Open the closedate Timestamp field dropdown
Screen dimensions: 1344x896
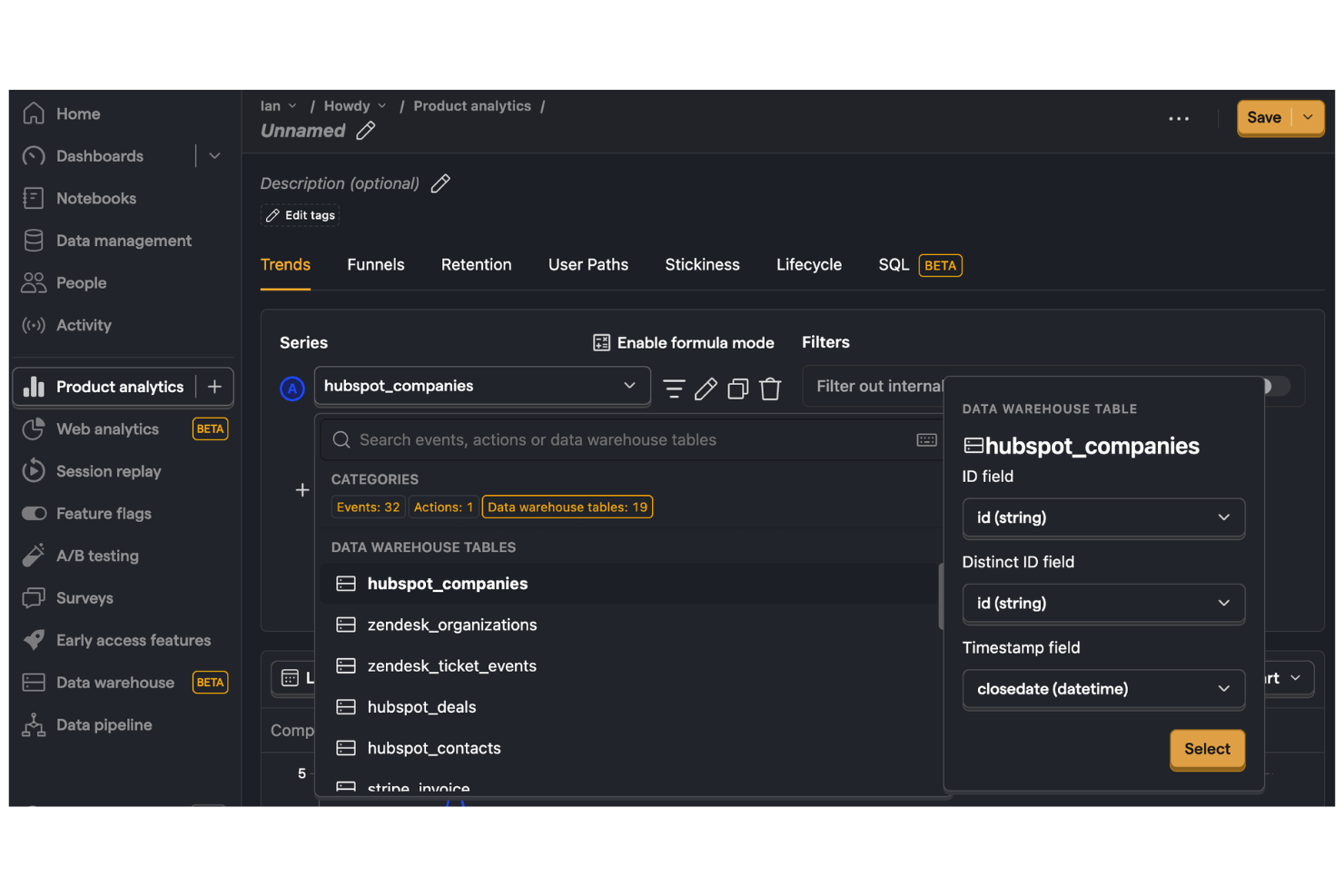click(x=1102, y=689)
